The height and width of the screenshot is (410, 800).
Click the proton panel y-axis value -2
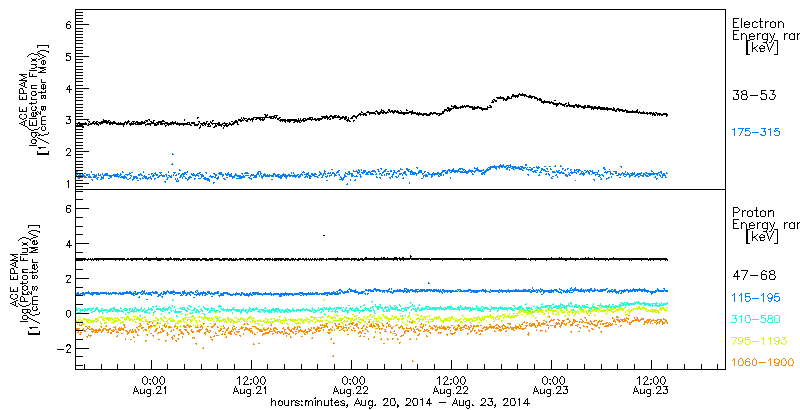(x=63, y=348)
